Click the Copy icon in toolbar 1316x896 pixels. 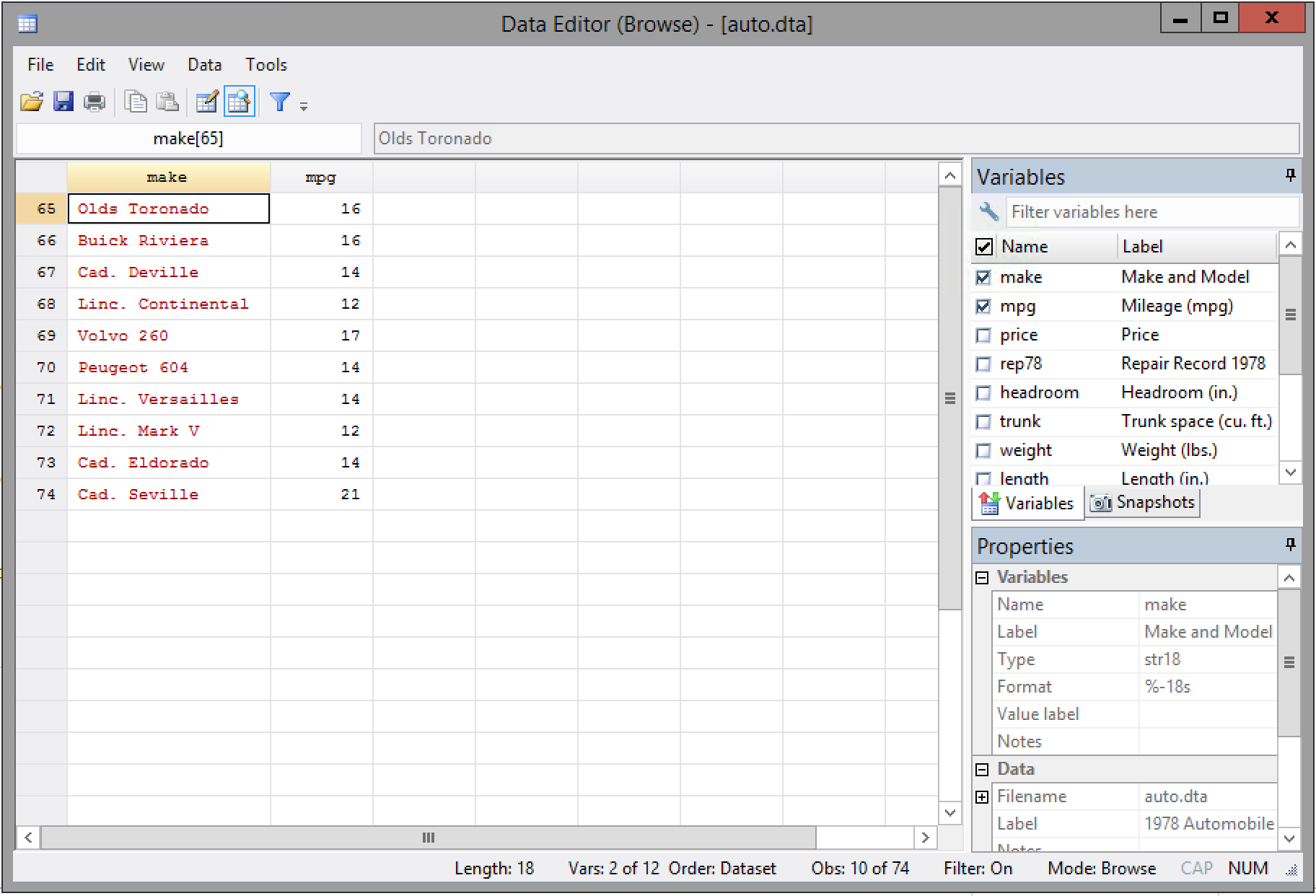click(x=136, y=102)
